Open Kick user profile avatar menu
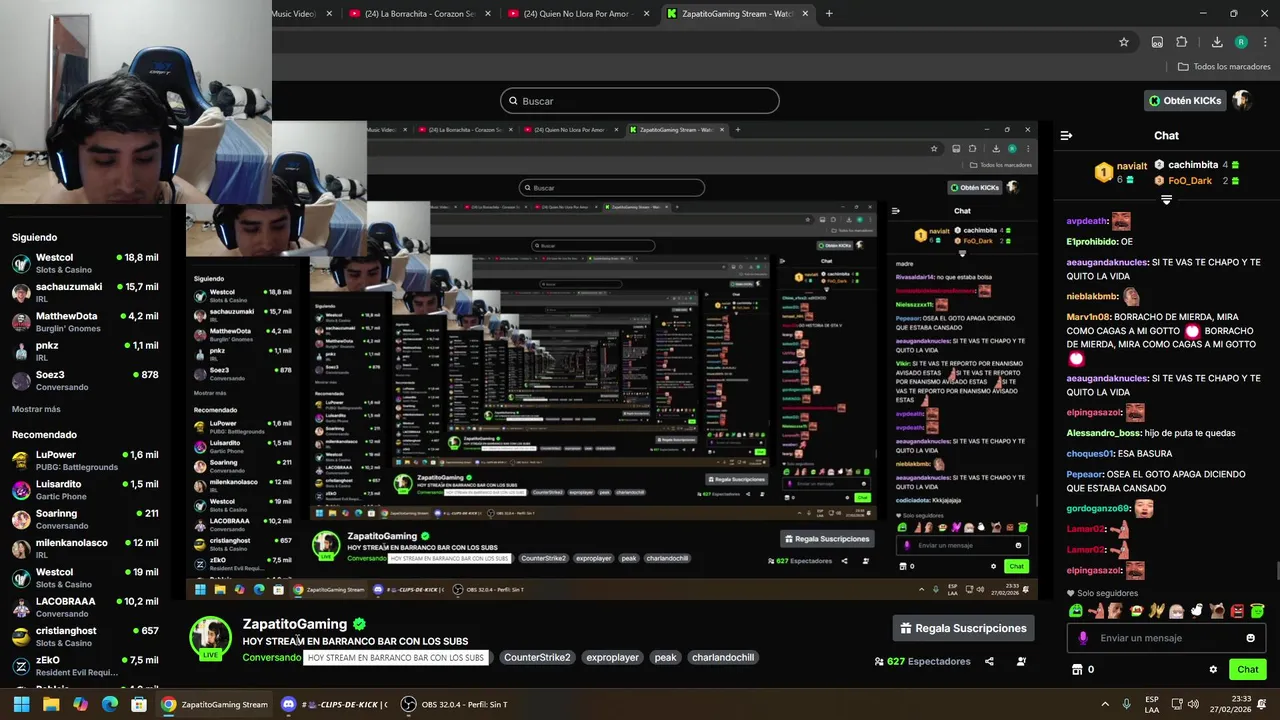The height and width of the screenshot is (720, 1280). (x=1241, y=100)
